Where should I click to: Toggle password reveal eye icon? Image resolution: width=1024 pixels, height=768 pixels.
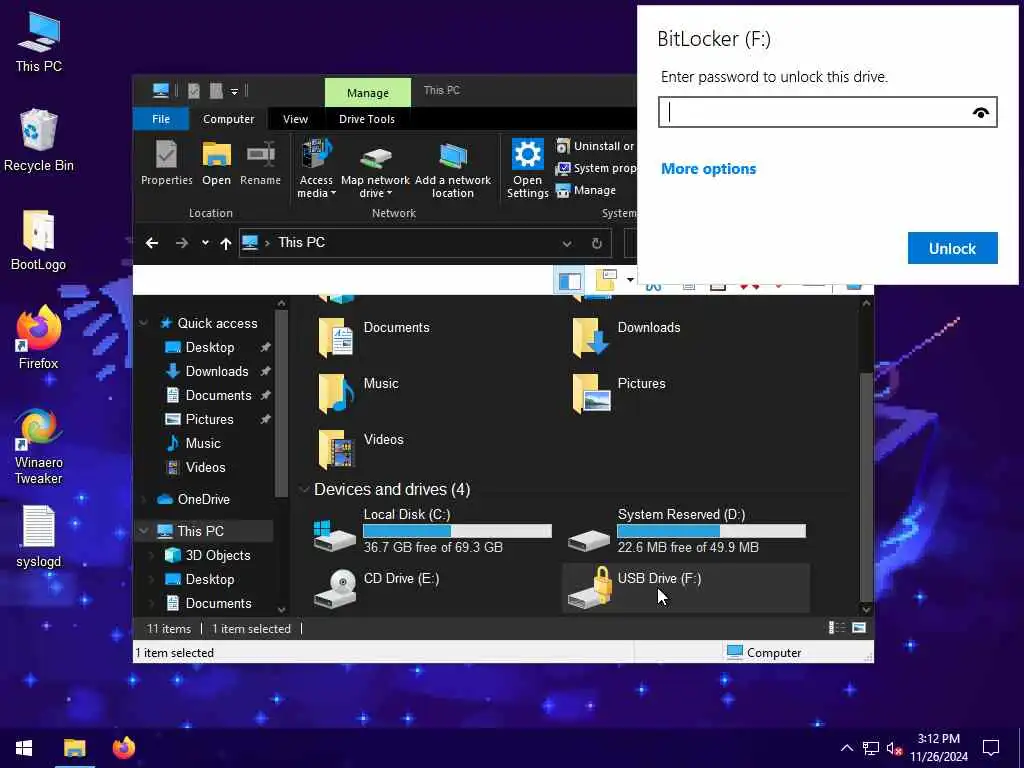tap(980, 113)
